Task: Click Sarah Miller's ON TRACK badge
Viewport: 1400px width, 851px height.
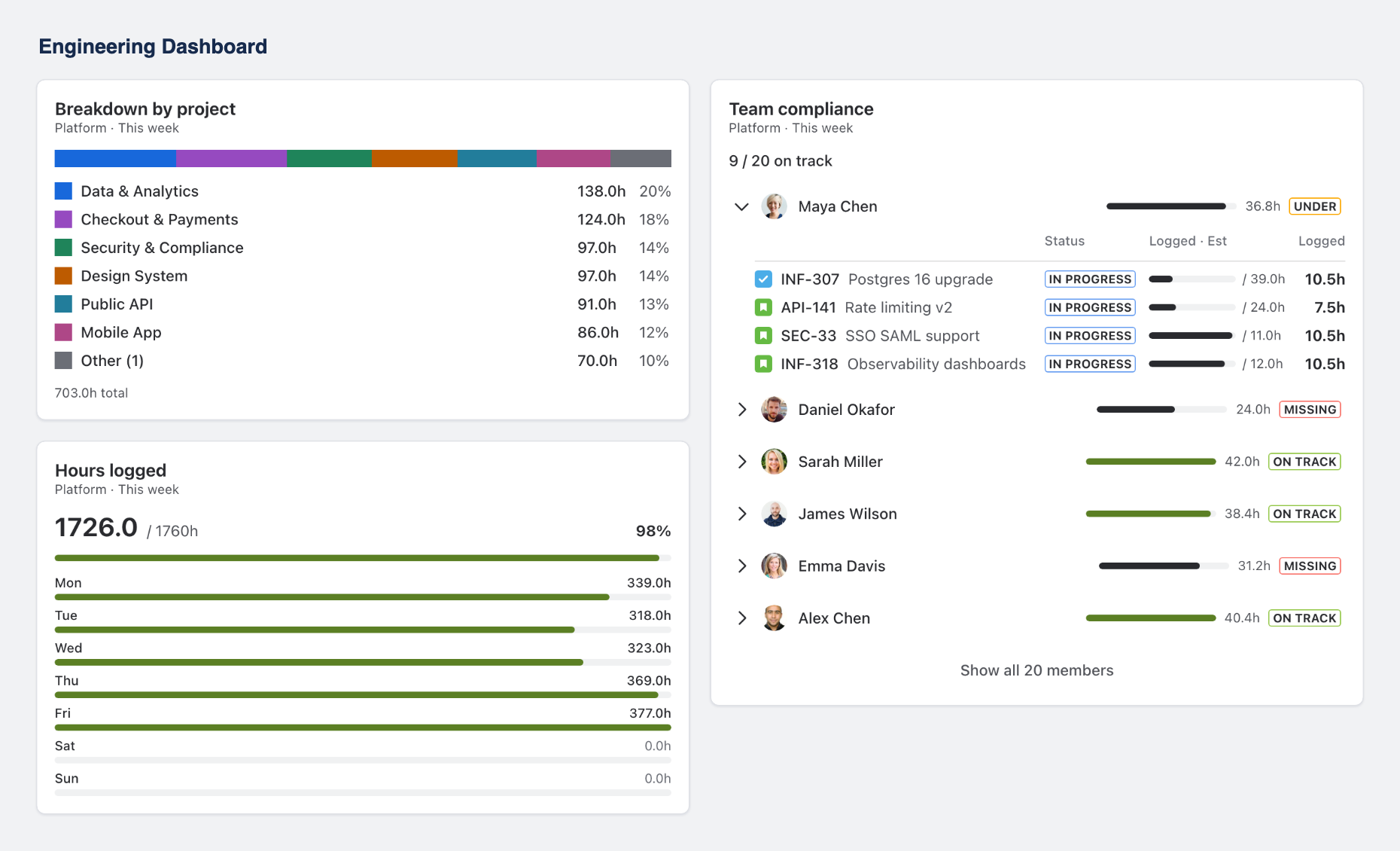Action: point(1304,462)
